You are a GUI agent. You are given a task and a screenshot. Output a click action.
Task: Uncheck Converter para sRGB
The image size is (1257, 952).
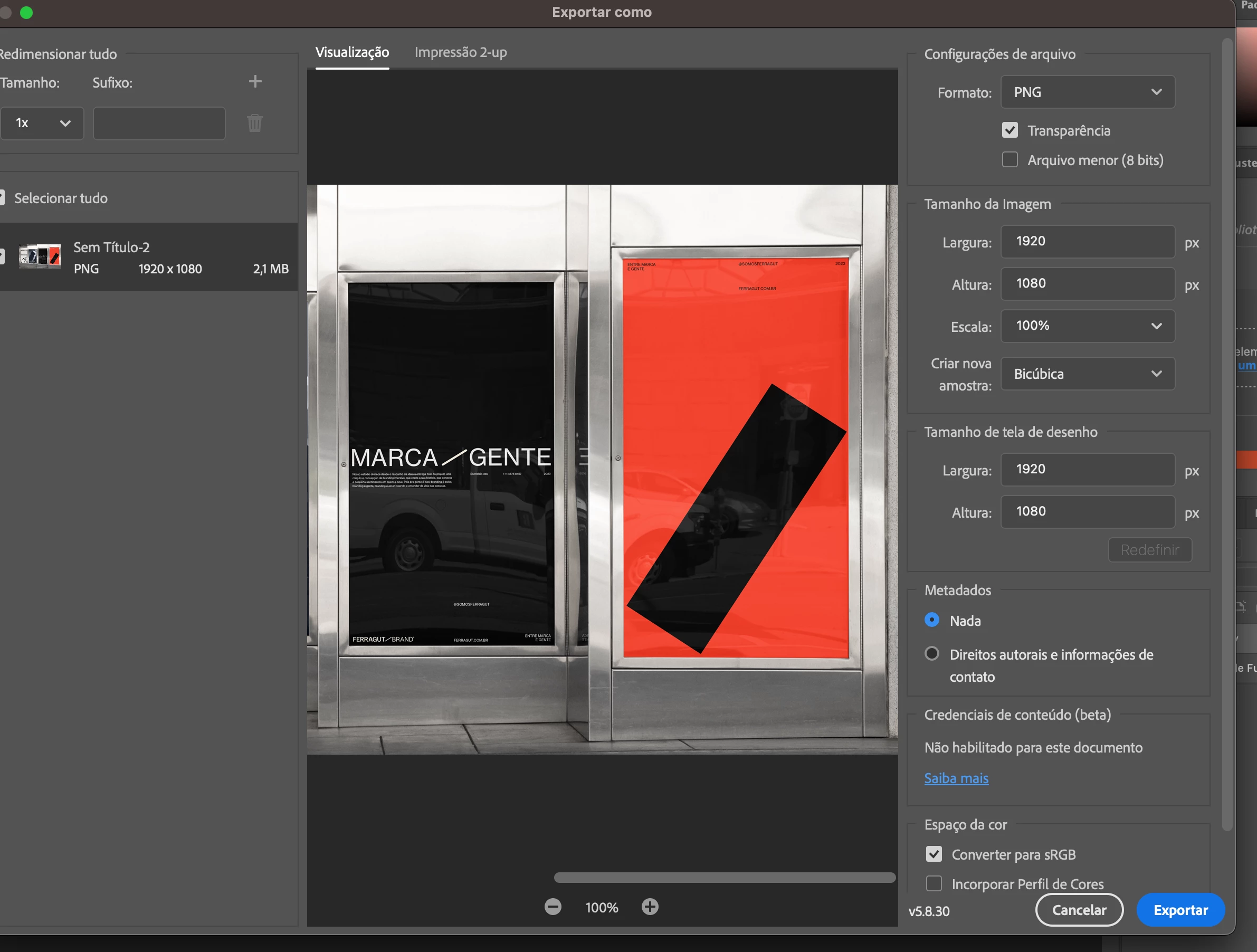point(933,854)
